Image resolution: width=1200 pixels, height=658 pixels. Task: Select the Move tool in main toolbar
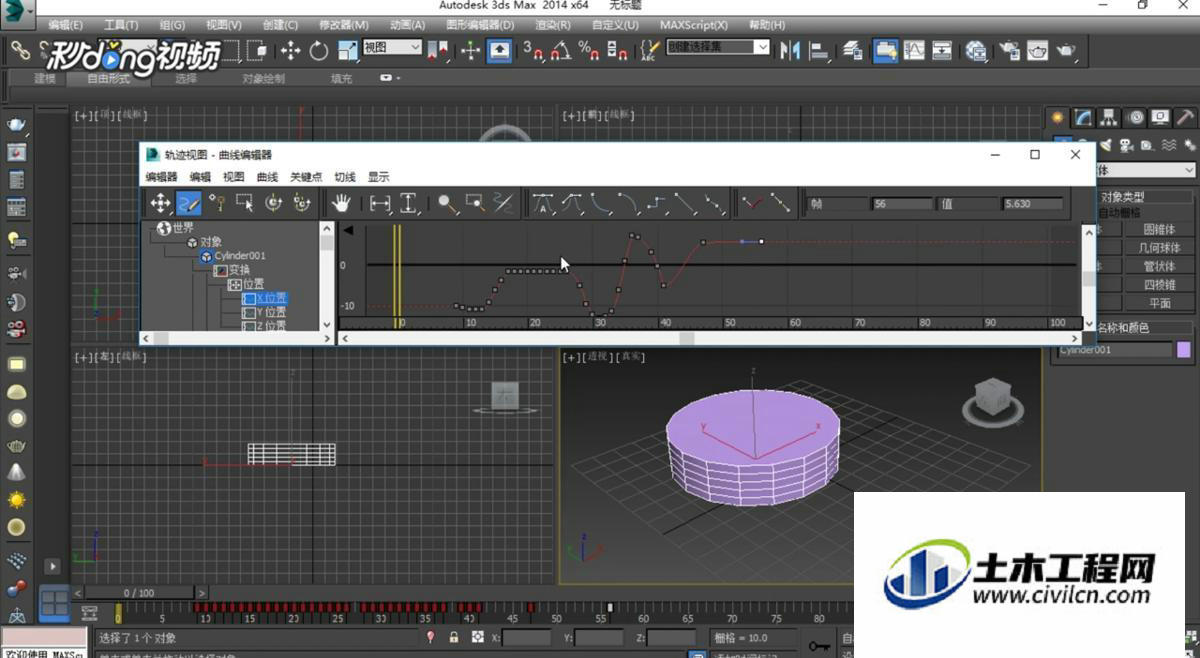pos(290,50)
